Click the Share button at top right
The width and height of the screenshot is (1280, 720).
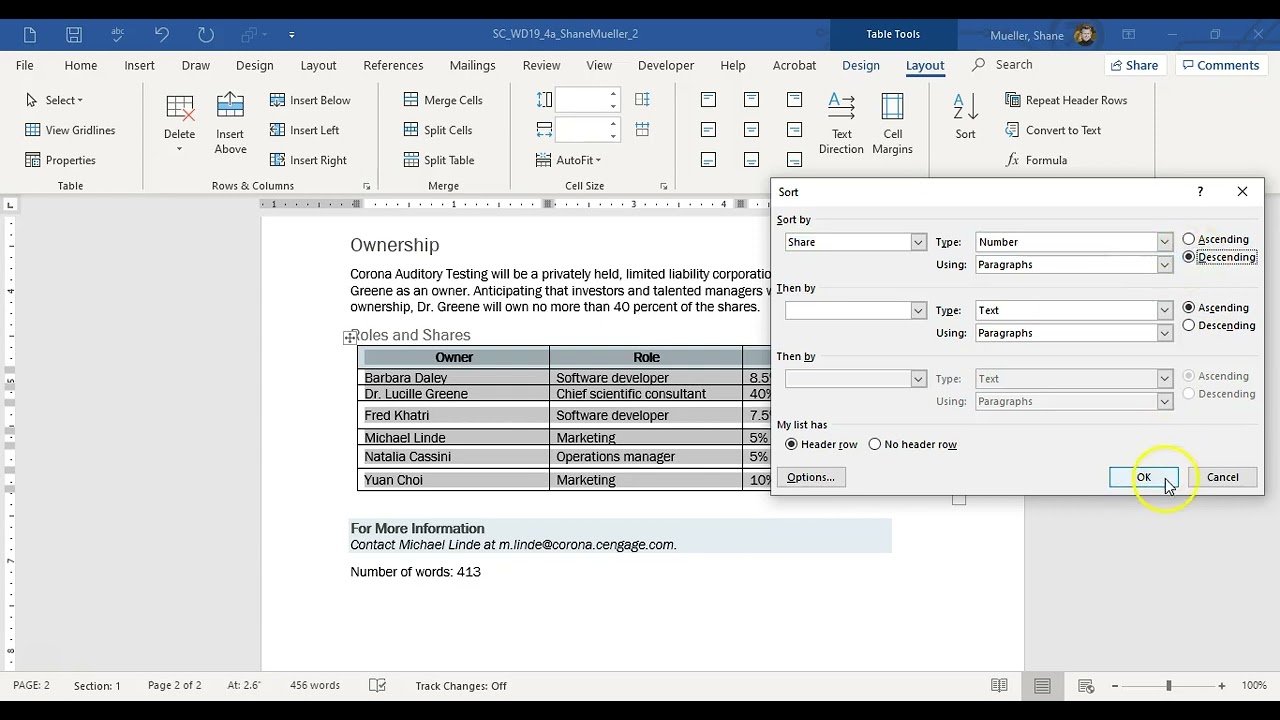click(x=1134, y=65)
